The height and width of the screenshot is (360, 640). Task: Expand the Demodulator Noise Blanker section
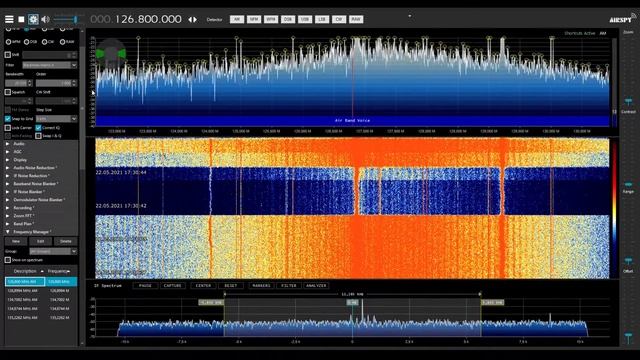(38, 200)
